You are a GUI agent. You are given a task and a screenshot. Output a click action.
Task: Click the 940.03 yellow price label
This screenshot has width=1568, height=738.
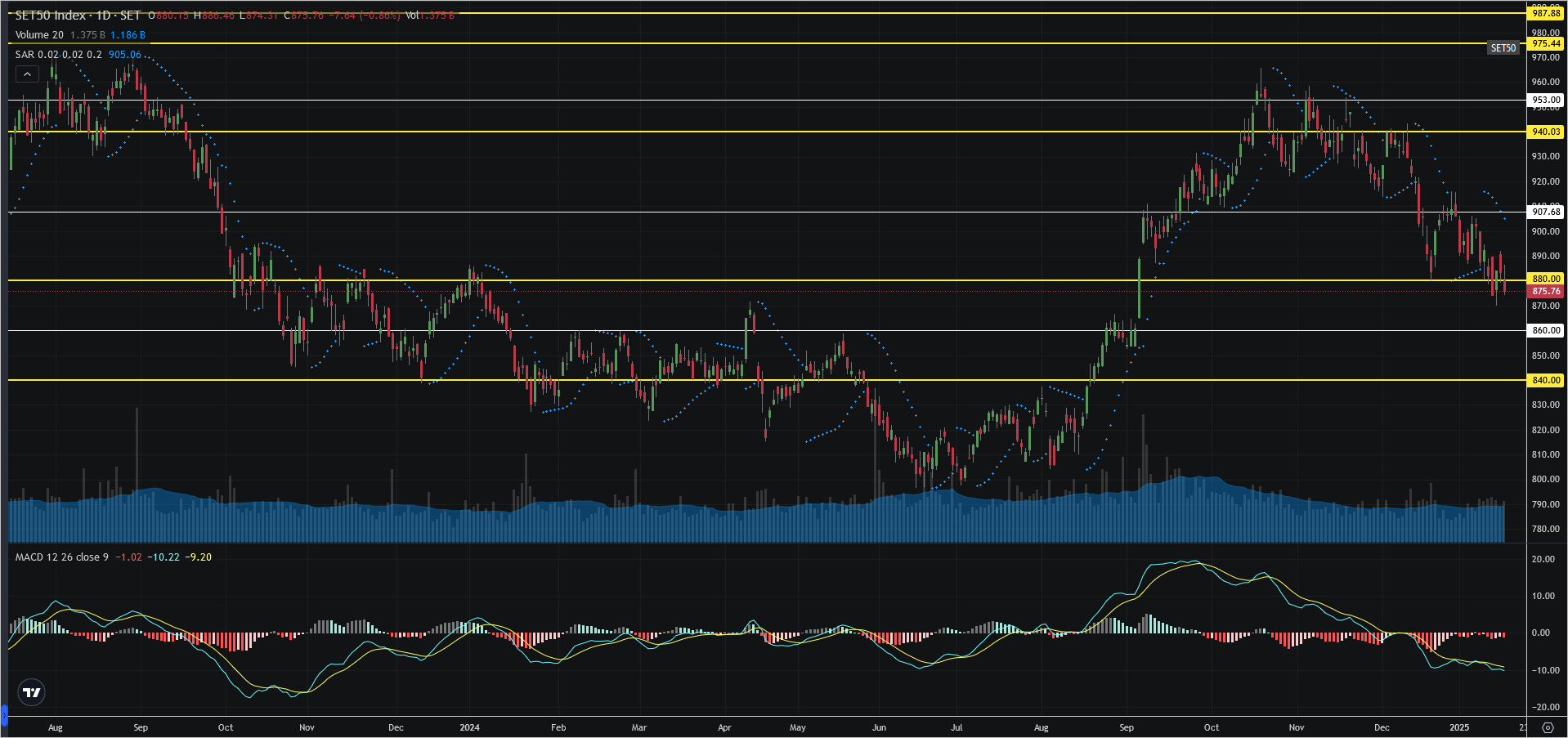point(1546,132)
